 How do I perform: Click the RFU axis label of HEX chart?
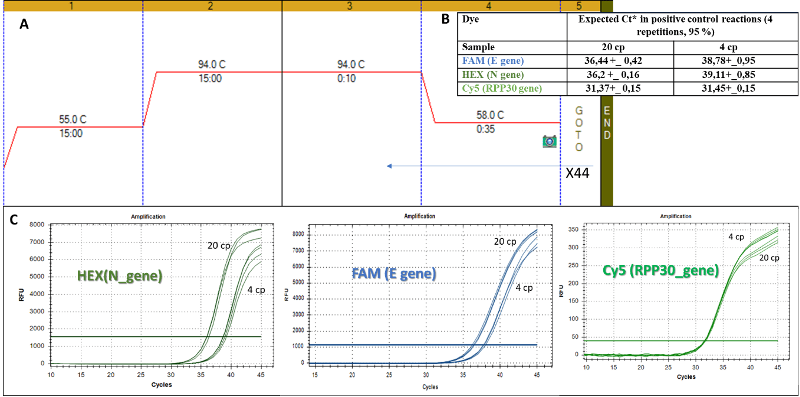click(22, 294)
